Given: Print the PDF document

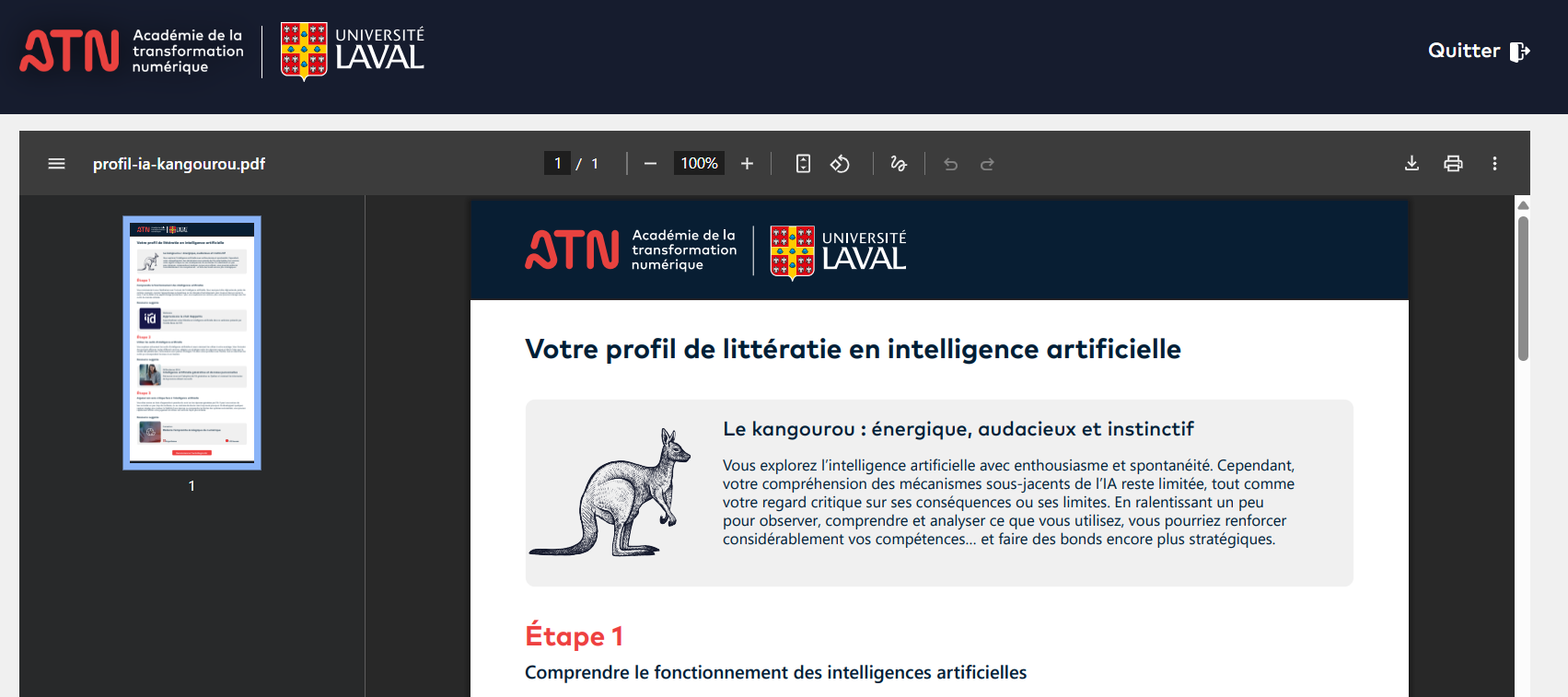Looking at the screenshot, I should 1453,164.
